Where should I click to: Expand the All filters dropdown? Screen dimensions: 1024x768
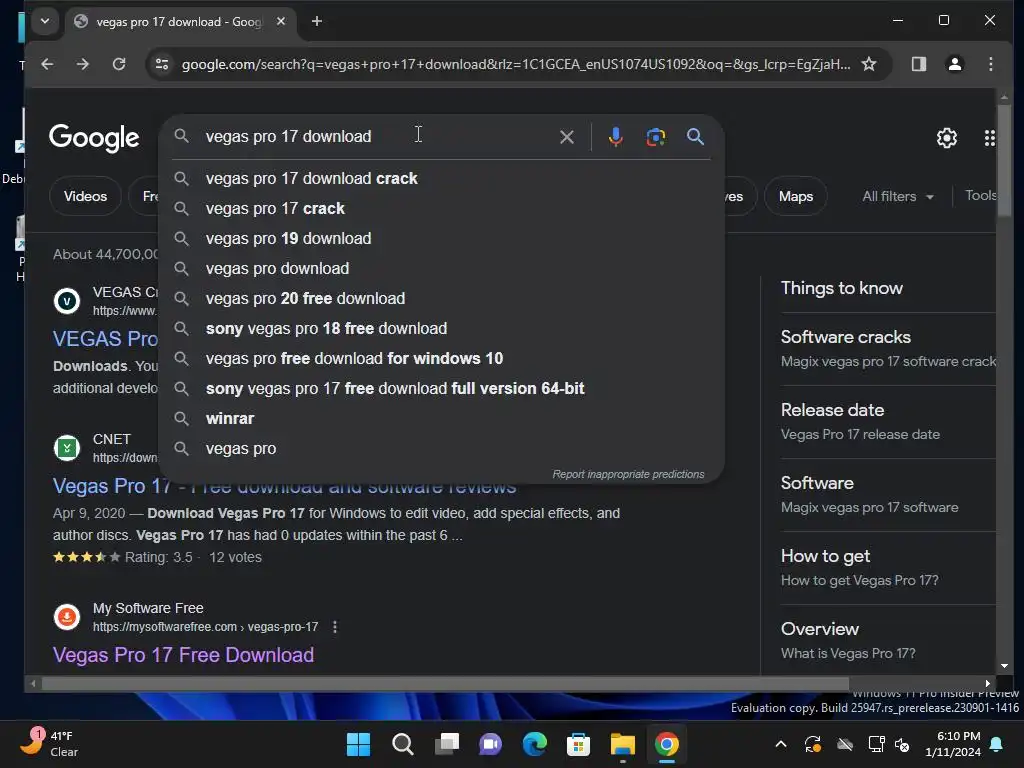pyautogui.click(x=897, y=196)
